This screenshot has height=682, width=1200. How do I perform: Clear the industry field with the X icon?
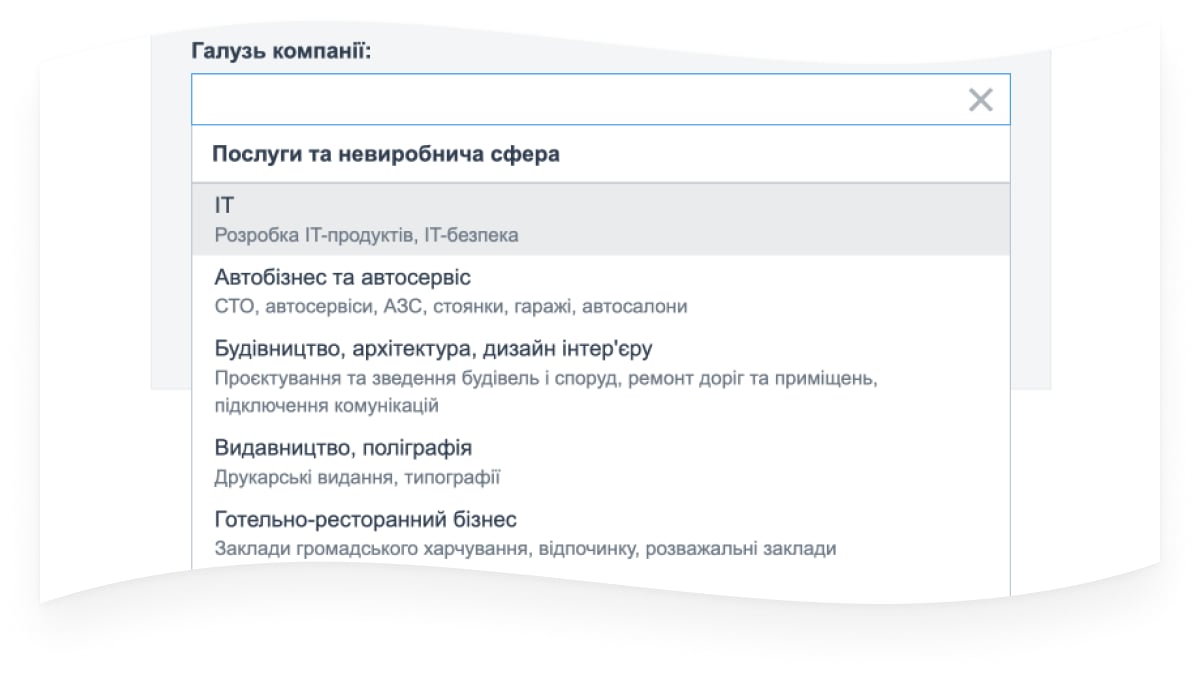[x=981, y=100]
